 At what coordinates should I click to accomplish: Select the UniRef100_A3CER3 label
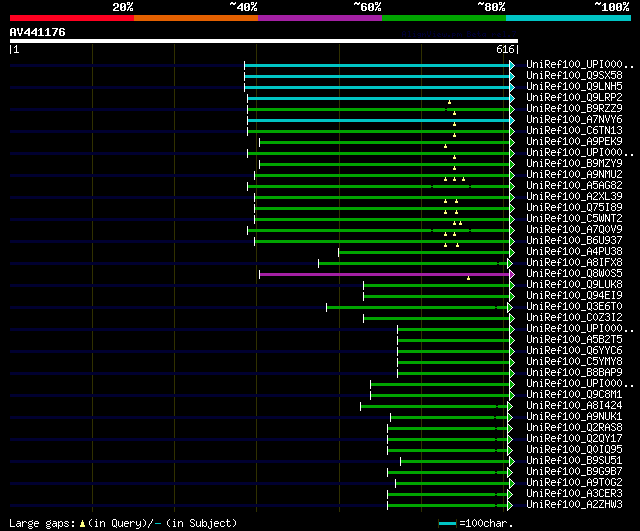(x=574, y=494)
